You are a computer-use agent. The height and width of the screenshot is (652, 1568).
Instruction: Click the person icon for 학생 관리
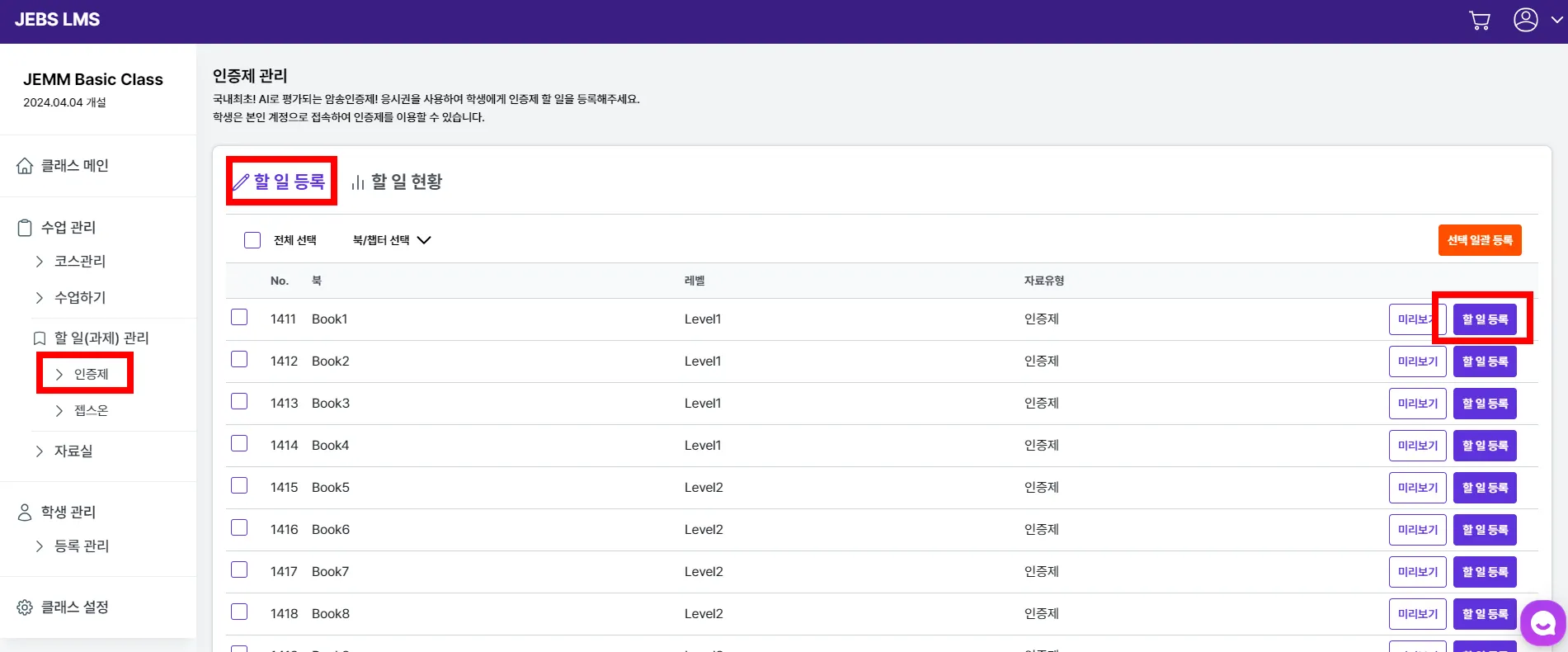[x=25, y=513]
